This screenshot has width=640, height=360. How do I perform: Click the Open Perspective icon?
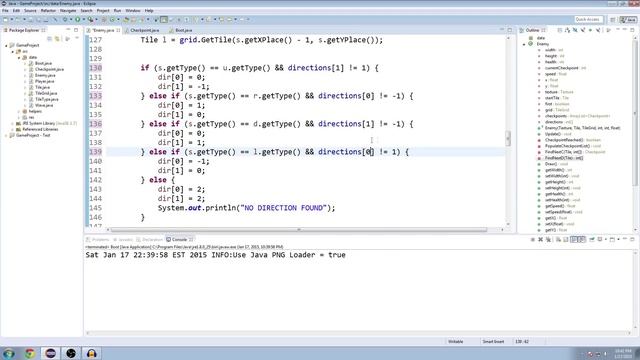(x=613, y=19)
